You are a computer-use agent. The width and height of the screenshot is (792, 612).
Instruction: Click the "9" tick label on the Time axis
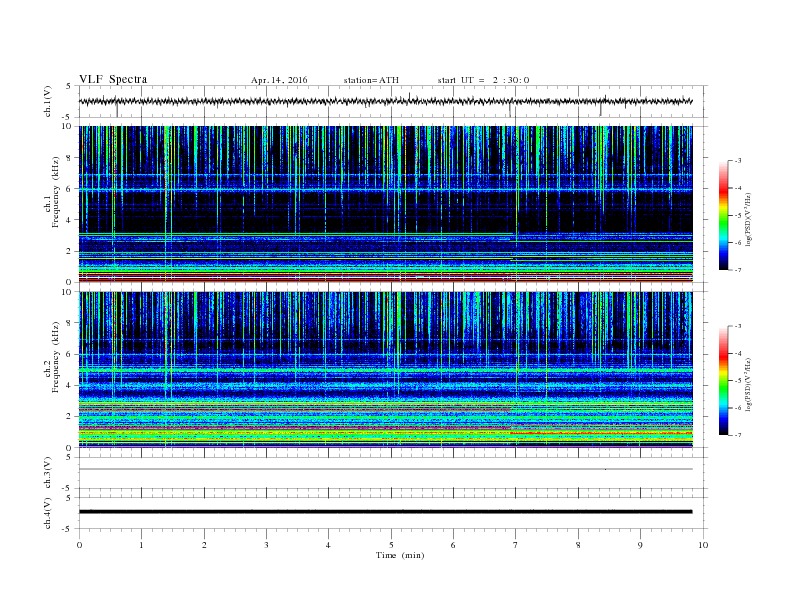640,545
